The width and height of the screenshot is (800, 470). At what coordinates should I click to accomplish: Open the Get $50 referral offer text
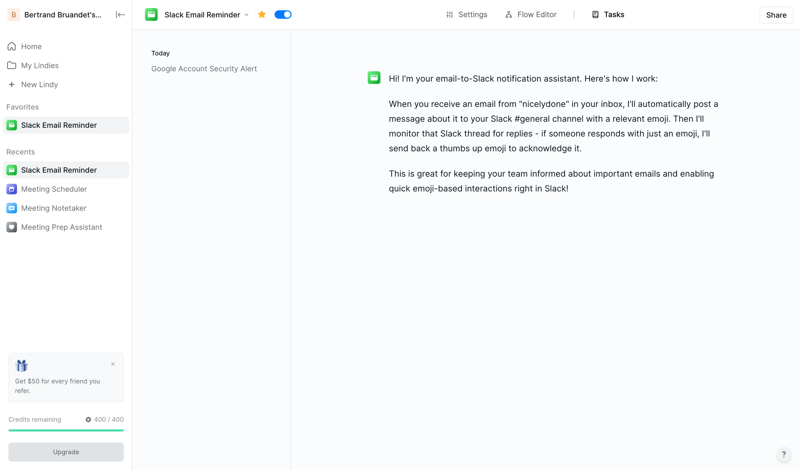point(57,386)
